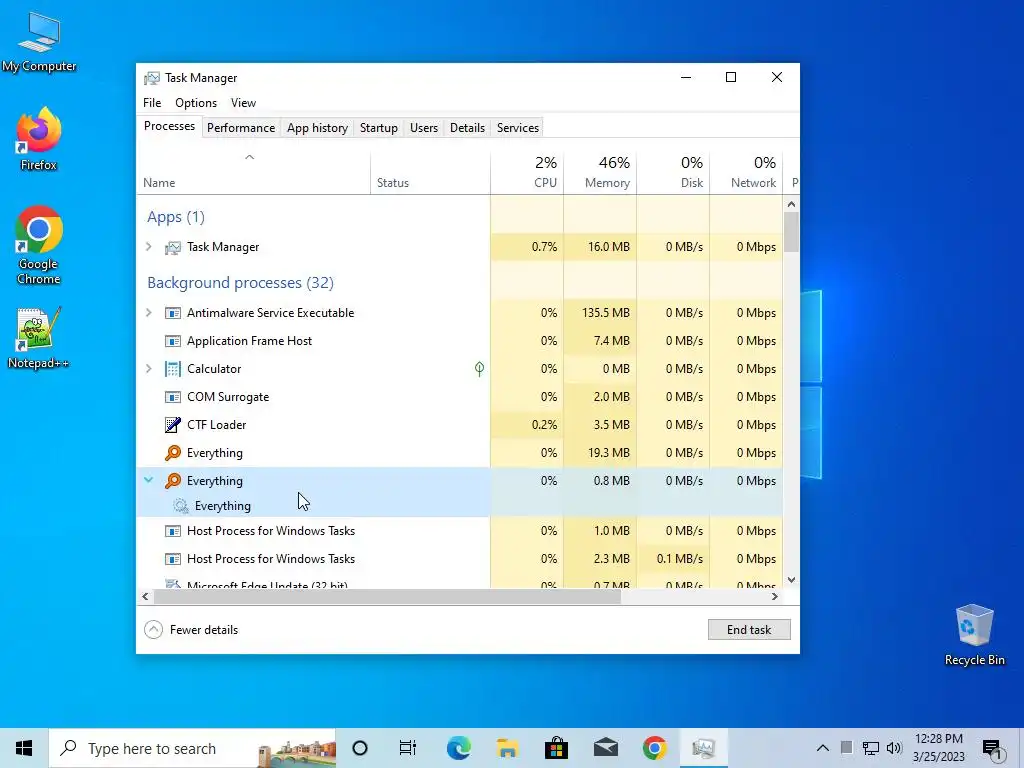
Task: Click the End task button
Action: click(x=749, y=630)
